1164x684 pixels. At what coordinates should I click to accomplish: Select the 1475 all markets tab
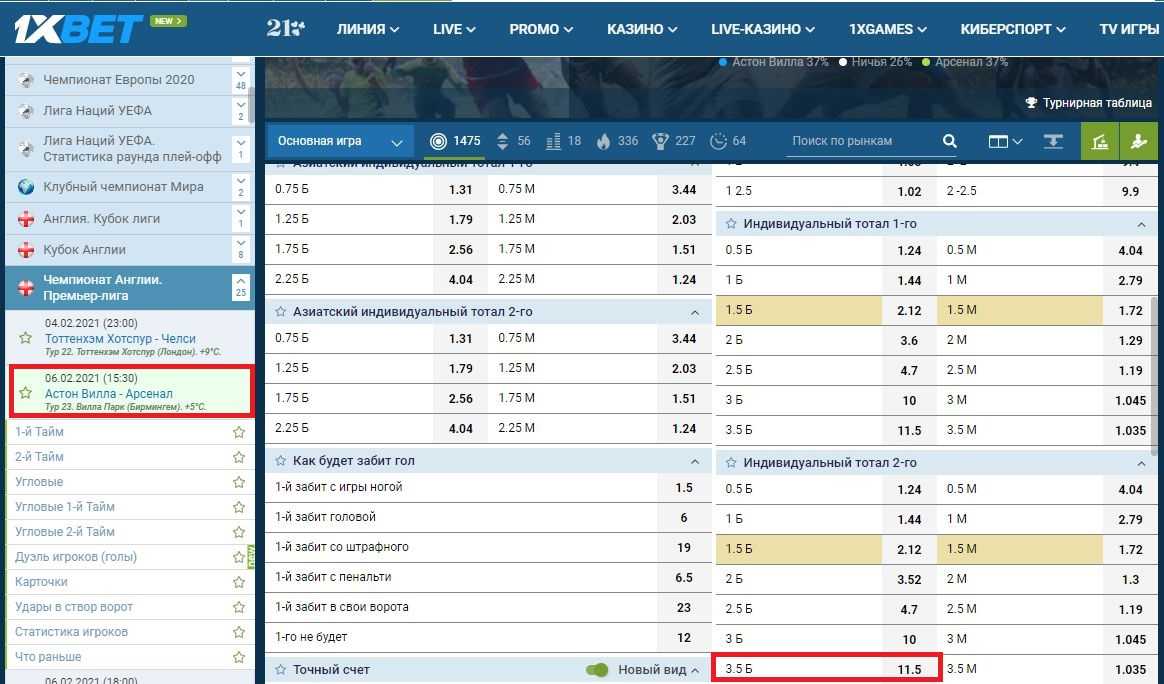click(456, 141)
